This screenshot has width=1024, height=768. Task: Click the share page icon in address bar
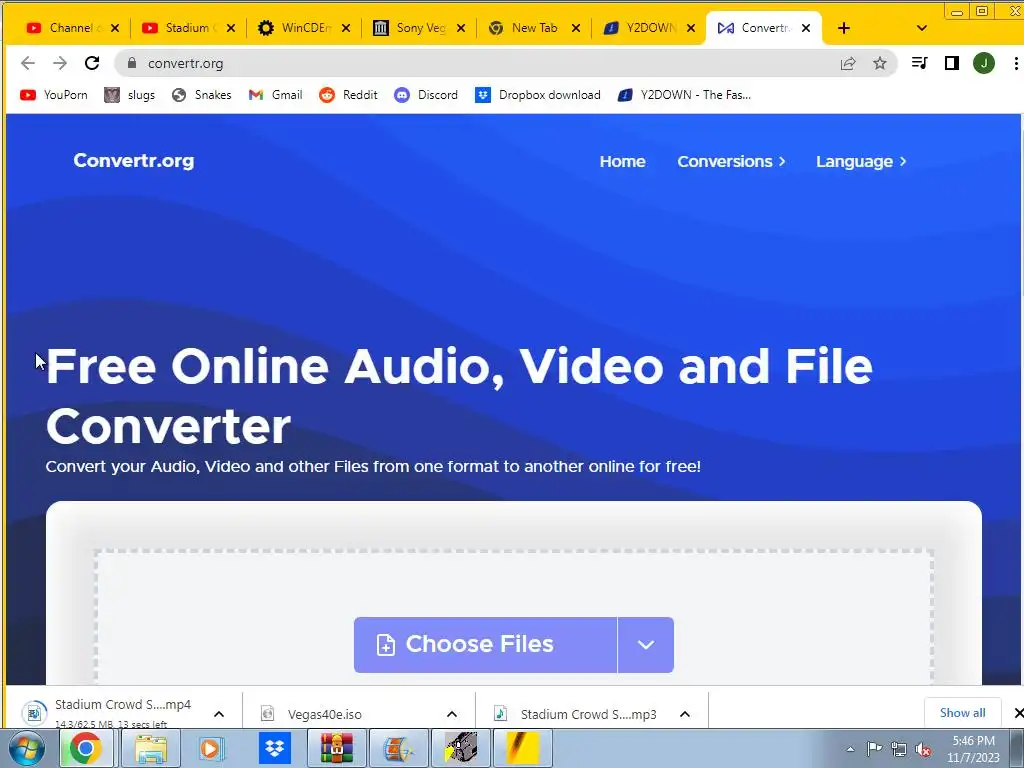[848, 63]
